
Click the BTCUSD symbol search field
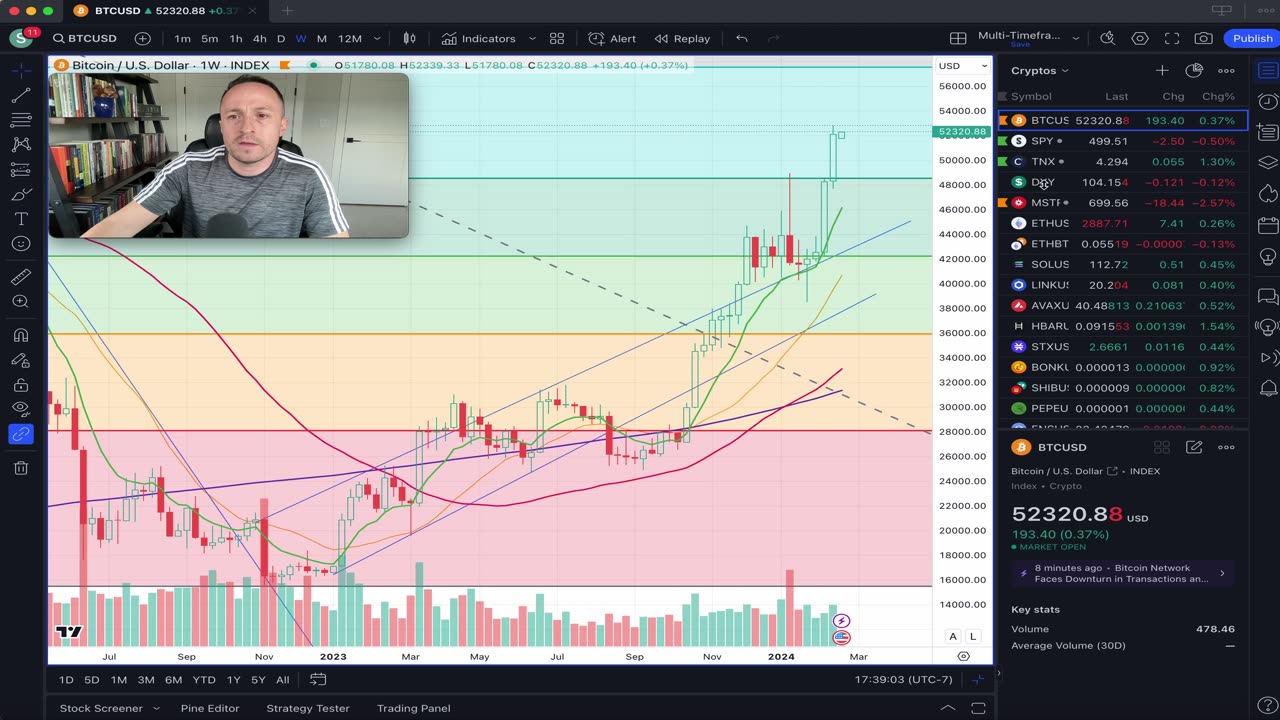pos(85,38)
